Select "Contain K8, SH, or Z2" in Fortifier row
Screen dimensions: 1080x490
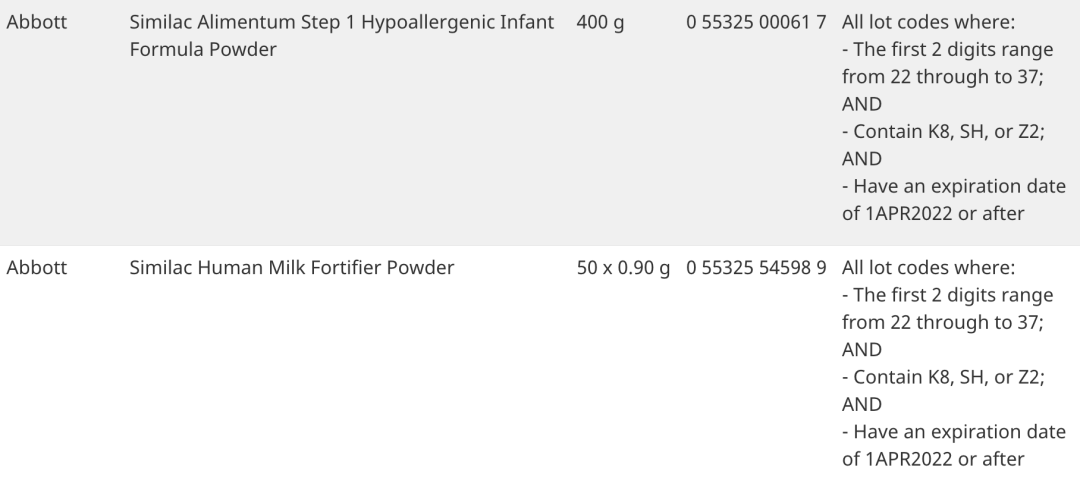tap(937, 378)
